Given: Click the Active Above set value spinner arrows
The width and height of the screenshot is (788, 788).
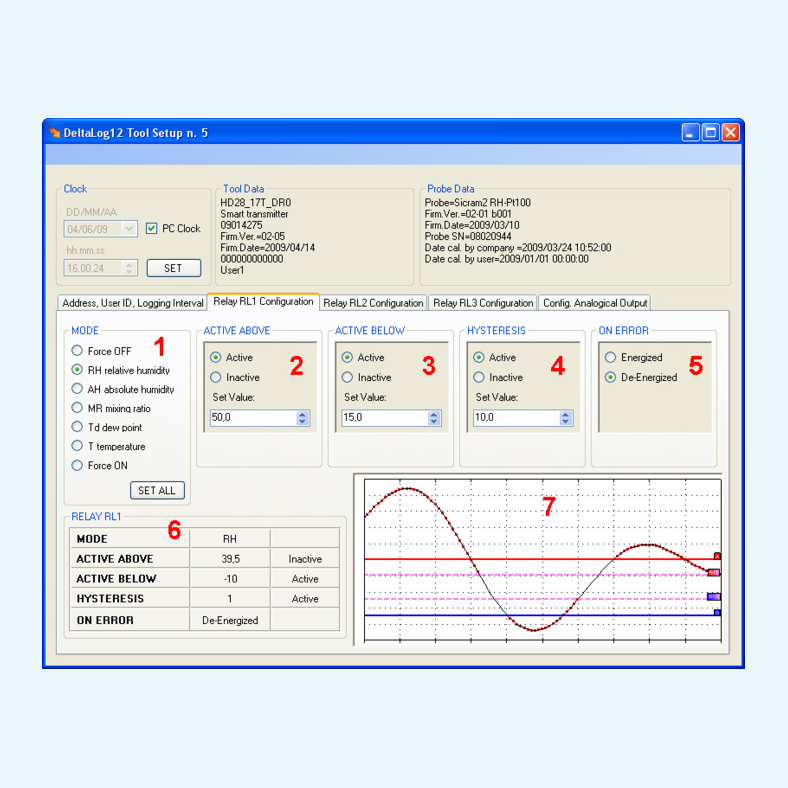Looking at the screenshot, I should (302, 418).
